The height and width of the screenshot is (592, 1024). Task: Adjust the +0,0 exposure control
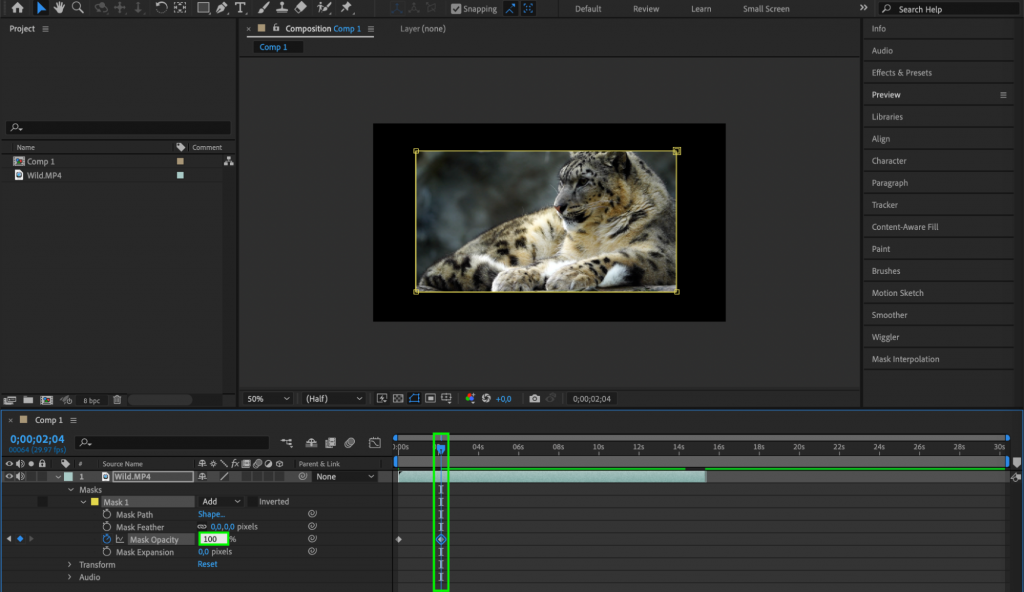pyautogui.click(x=504, y=398)
